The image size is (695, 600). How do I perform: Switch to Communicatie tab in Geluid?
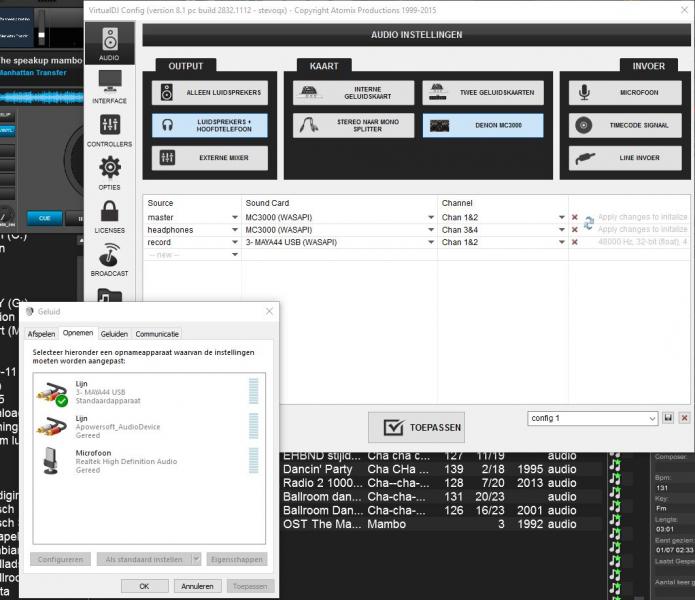[x=157, y=334]
